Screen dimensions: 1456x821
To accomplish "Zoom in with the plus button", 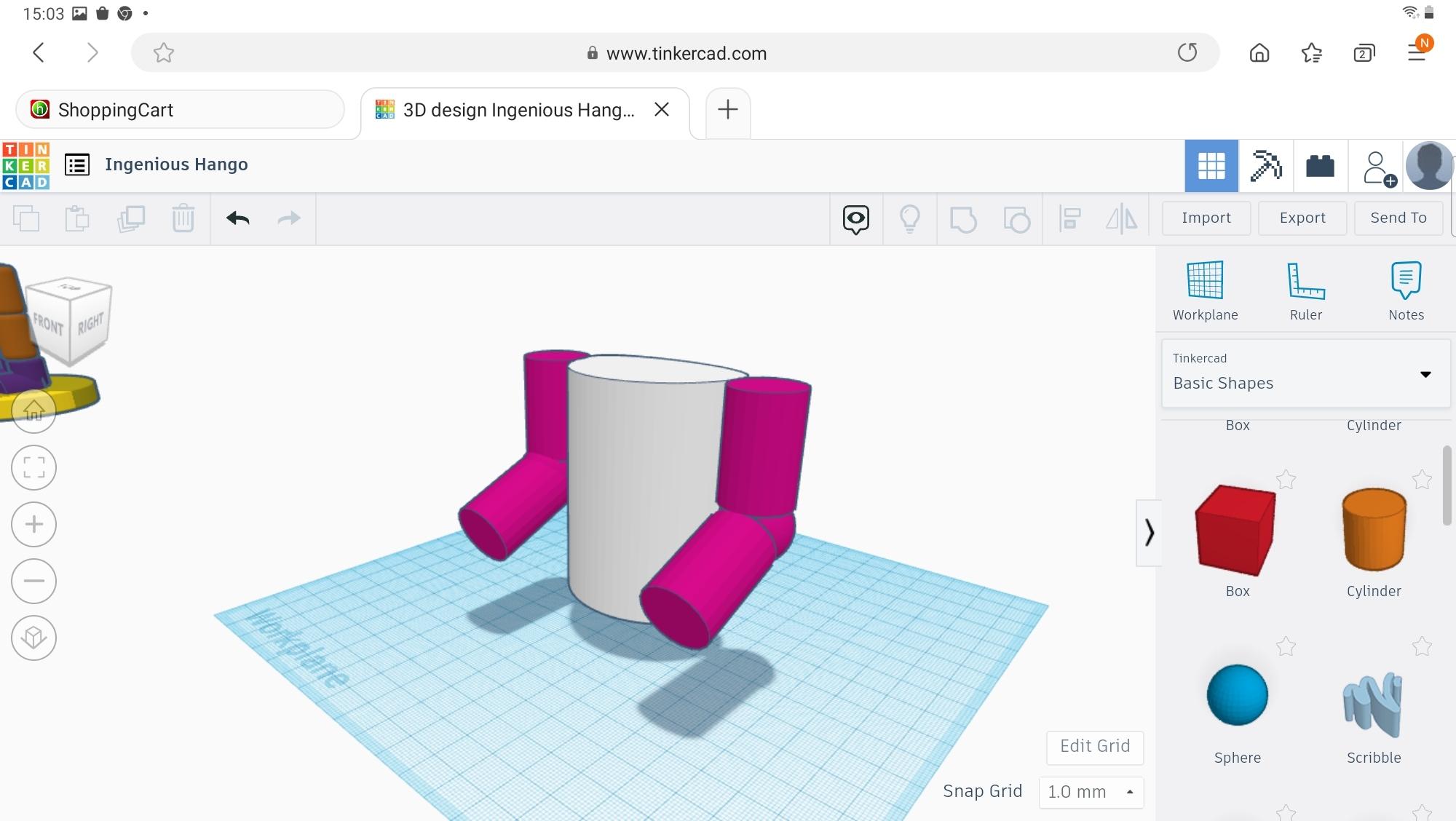I will point(33,524).
